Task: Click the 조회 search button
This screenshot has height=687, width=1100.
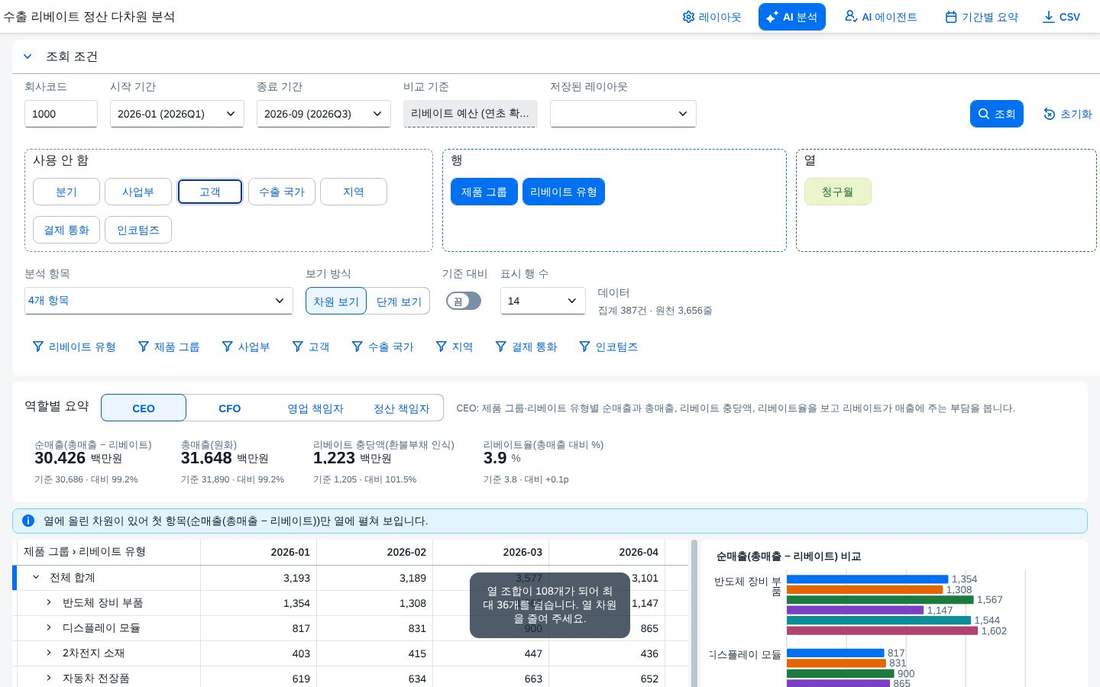Action: click(x=996, y=114)
